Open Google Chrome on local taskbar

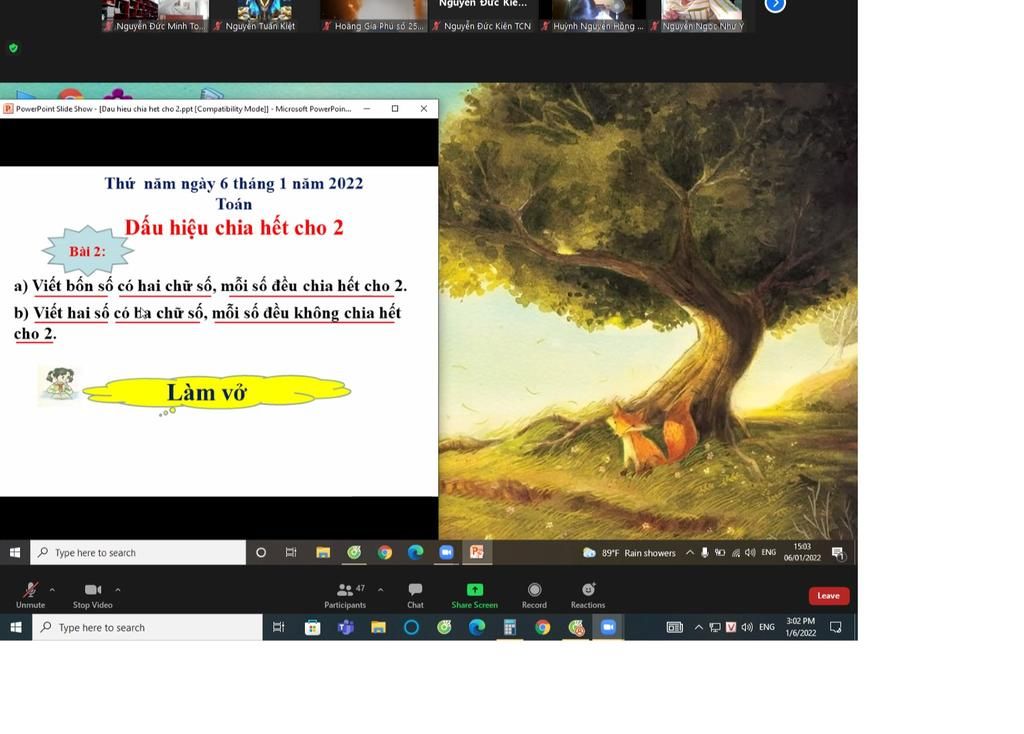coord(543,628)
